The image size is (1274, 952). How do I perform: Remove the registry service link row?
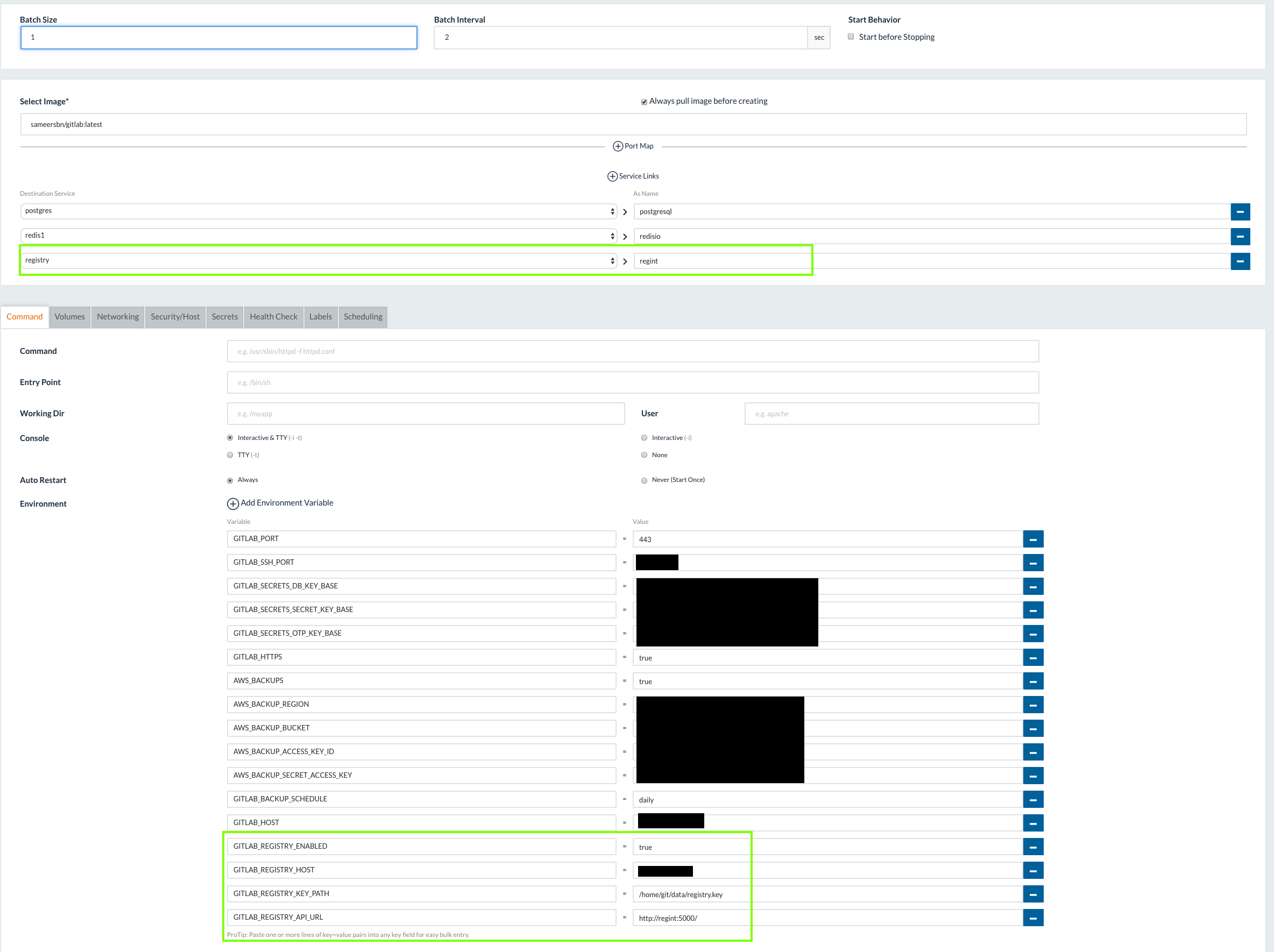[x=1240, y=261]
